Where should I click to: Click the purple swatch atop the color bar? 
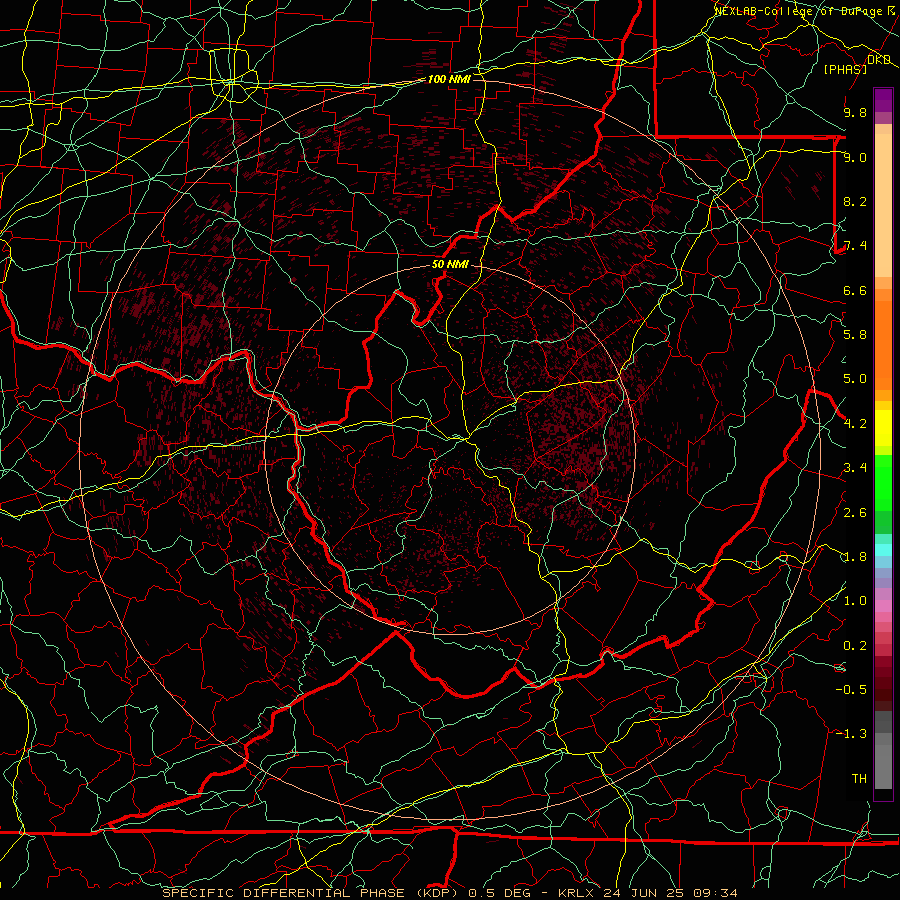(x=883, y=100)
